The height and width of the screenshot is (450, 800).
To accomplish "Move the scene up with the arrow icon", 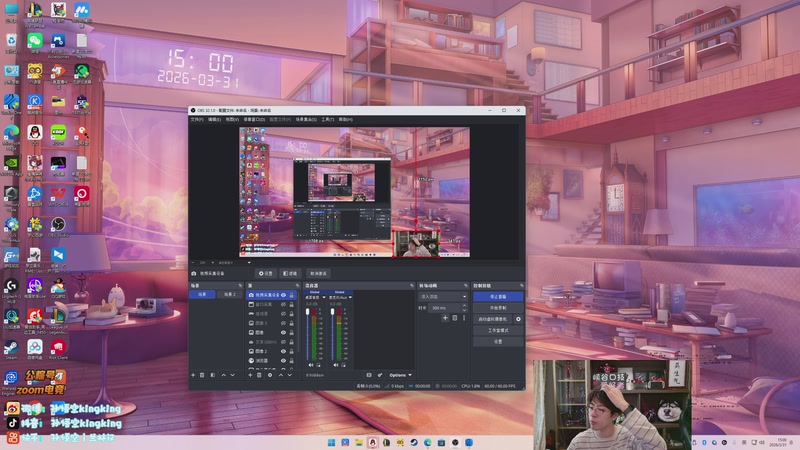I will pos(223,375).
